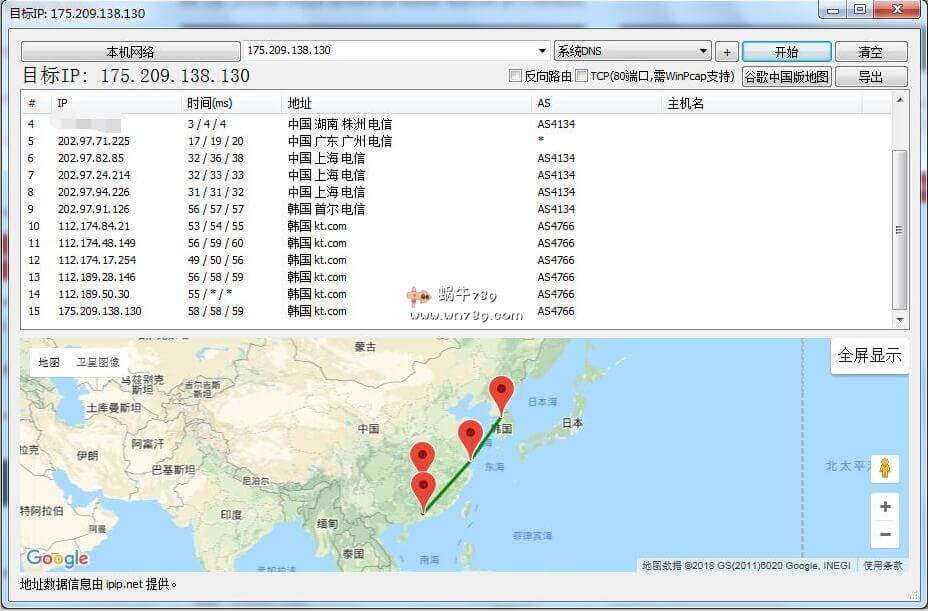
Task: Enable the 反向路由 checkbox
Action: (x=516, y=76)
